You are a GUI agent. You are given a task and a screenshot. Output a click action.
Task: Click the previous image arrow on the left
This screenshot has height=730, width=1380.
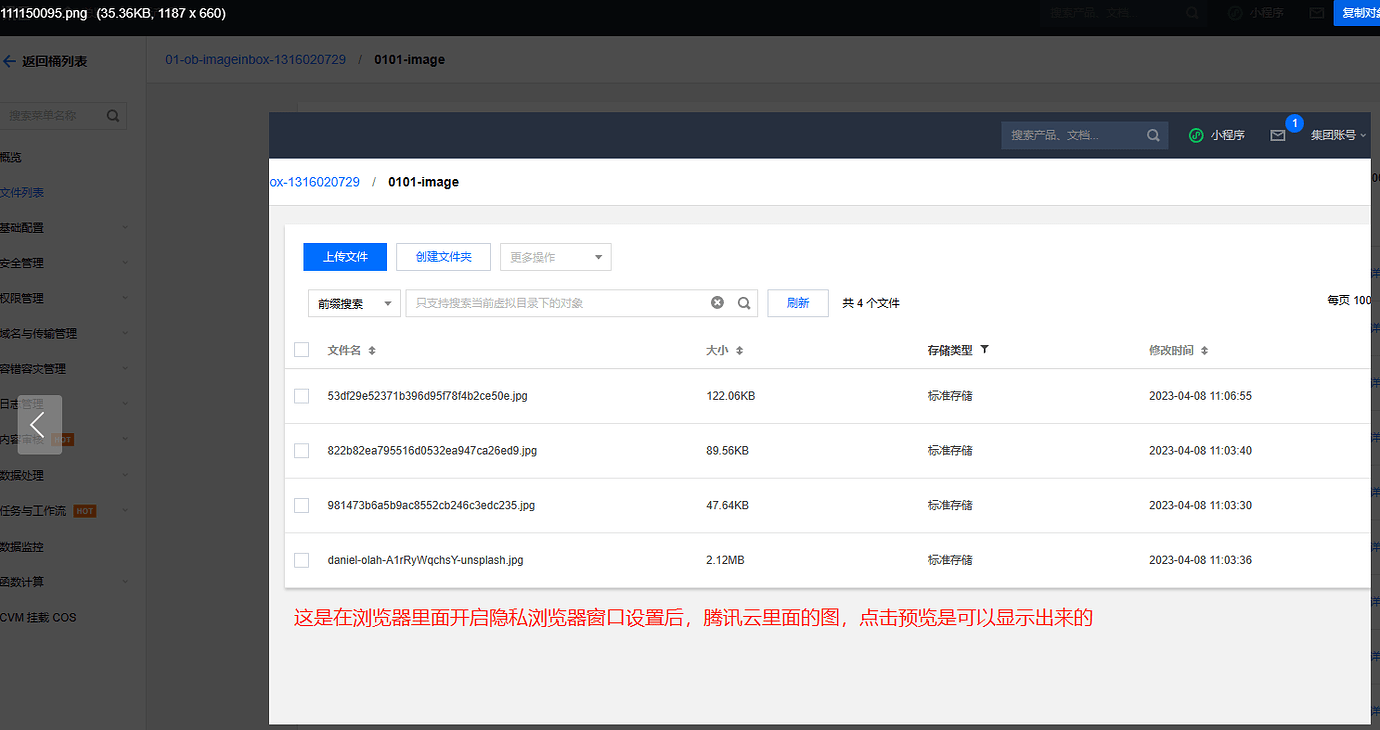[x=38, y=425]
